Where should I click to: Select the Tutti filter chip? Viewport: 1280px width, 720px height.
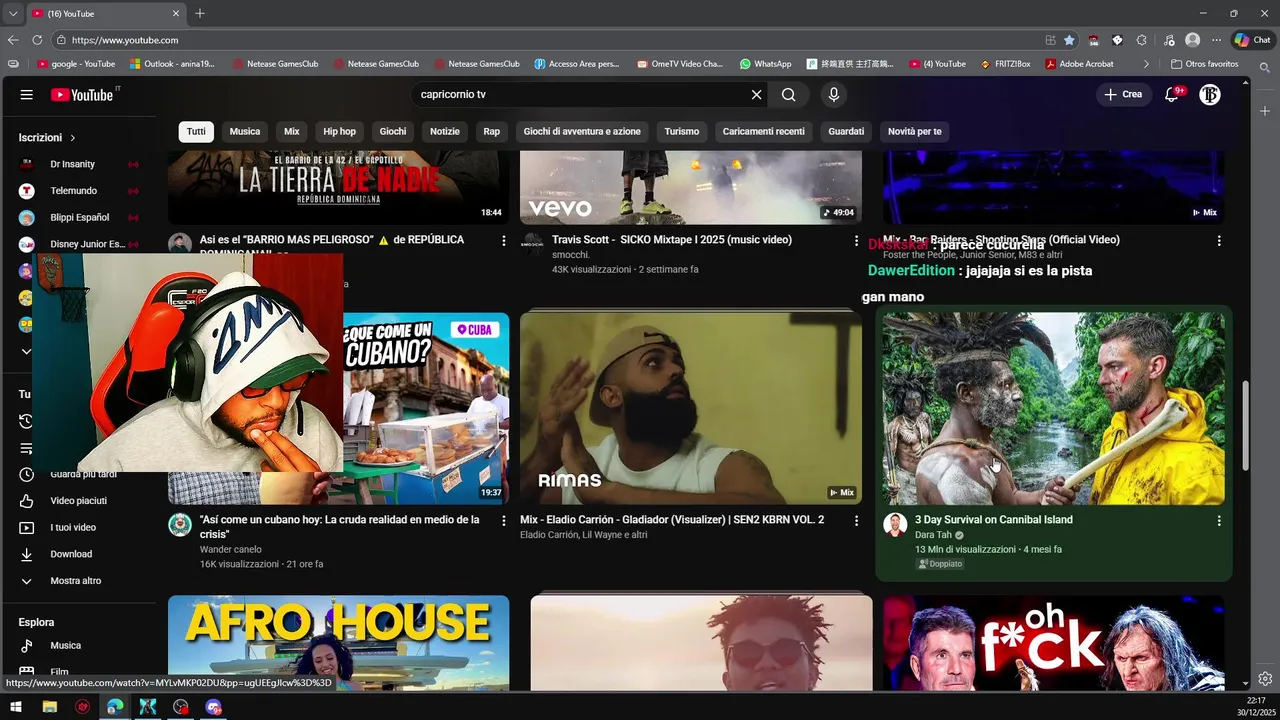(196, 131)
